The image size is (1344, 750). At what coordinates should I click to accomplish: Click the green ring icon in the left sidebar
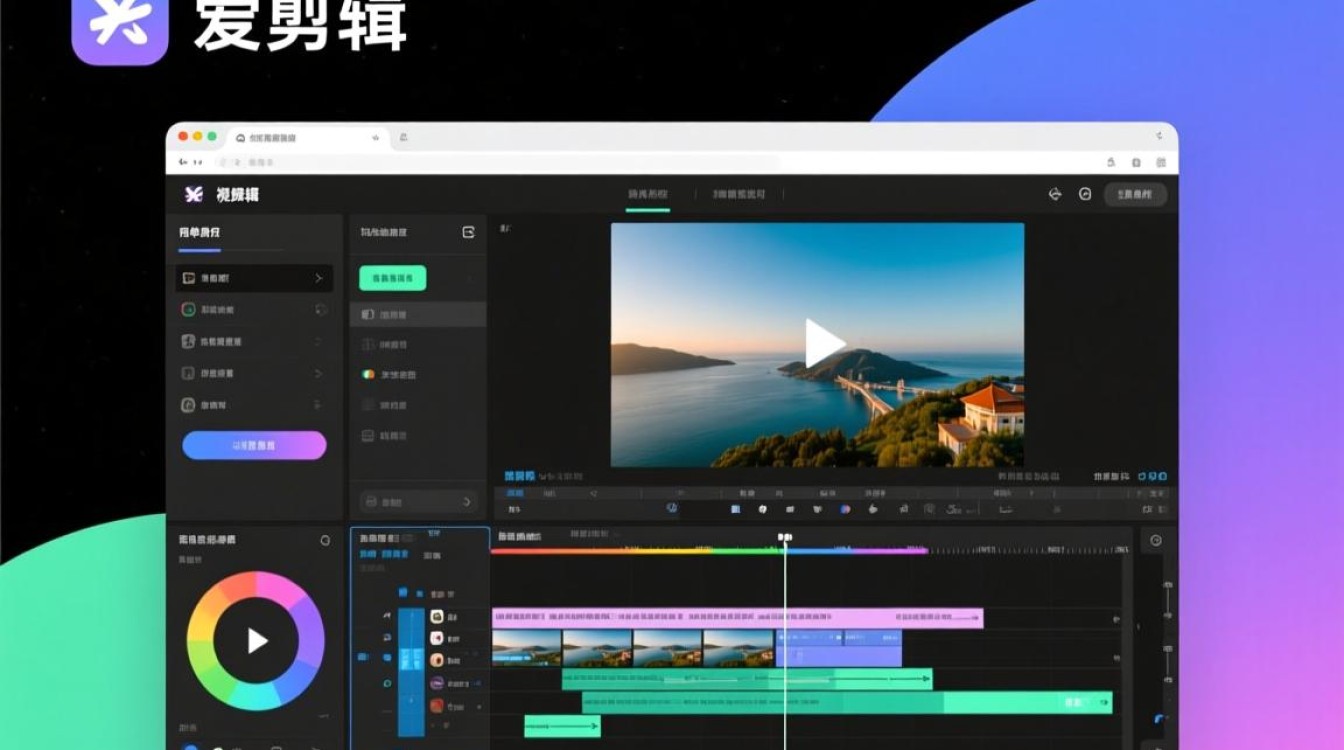188,310
